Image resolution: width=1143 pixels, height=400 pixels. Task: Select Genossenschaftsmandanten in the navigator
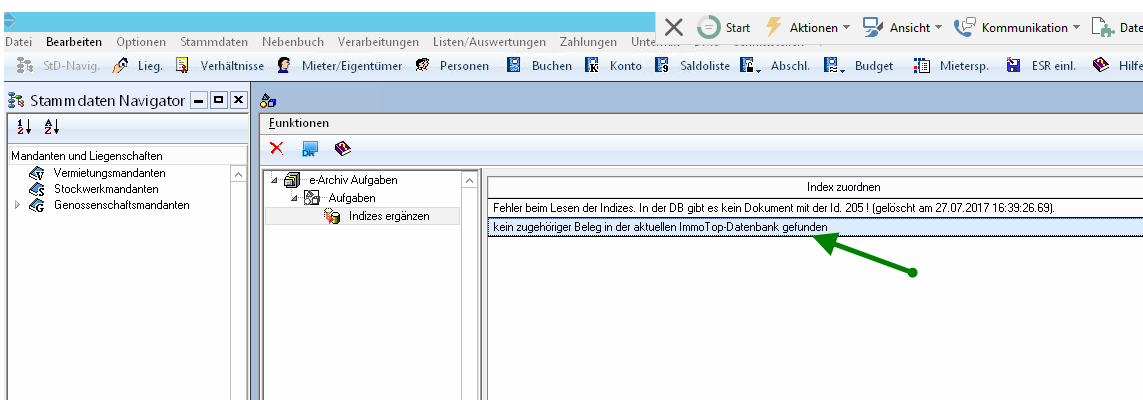tap(122, 205)
